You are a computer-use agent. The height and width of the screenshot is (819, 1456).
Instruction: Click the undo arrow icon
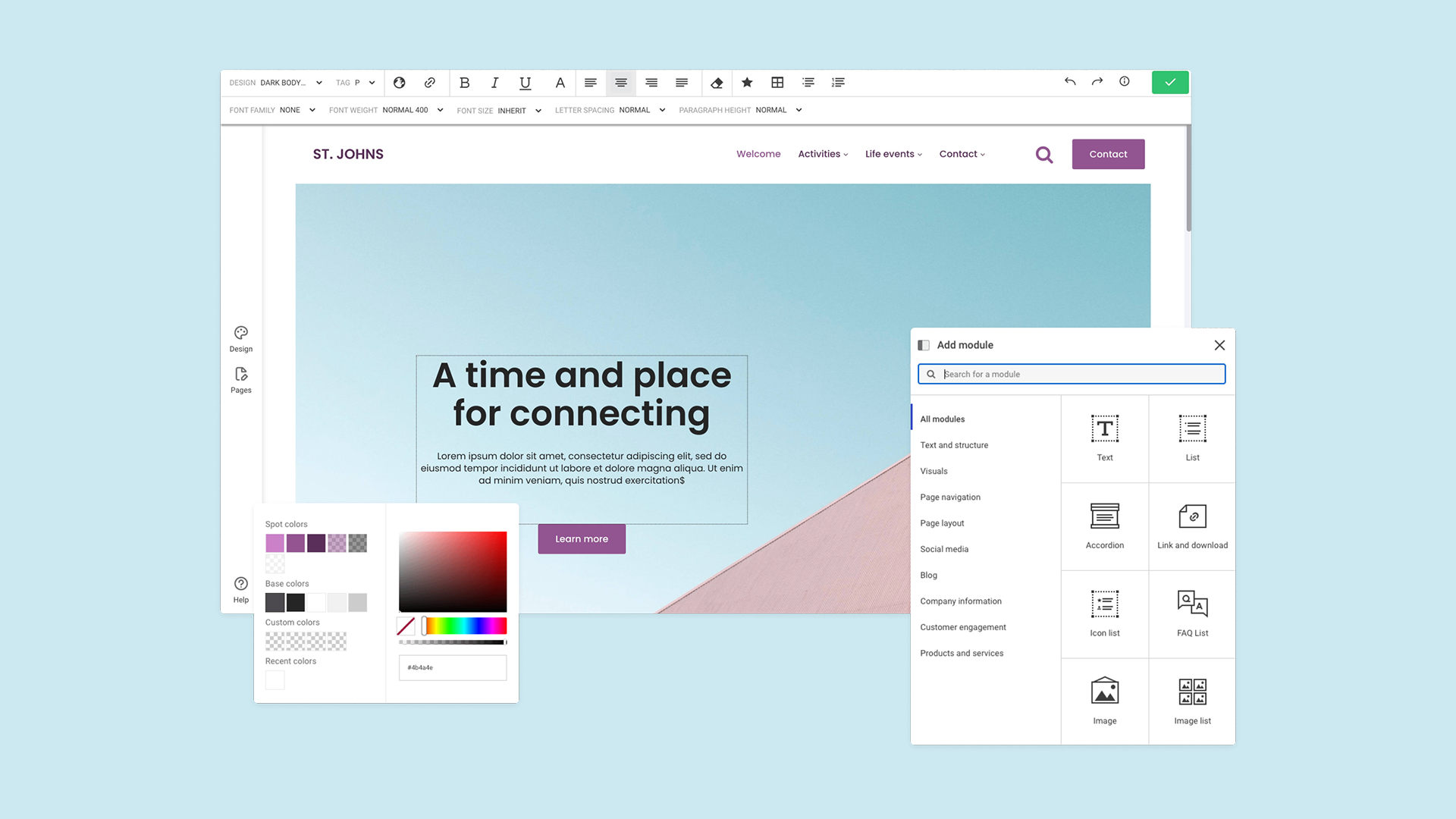(1070, 81)
